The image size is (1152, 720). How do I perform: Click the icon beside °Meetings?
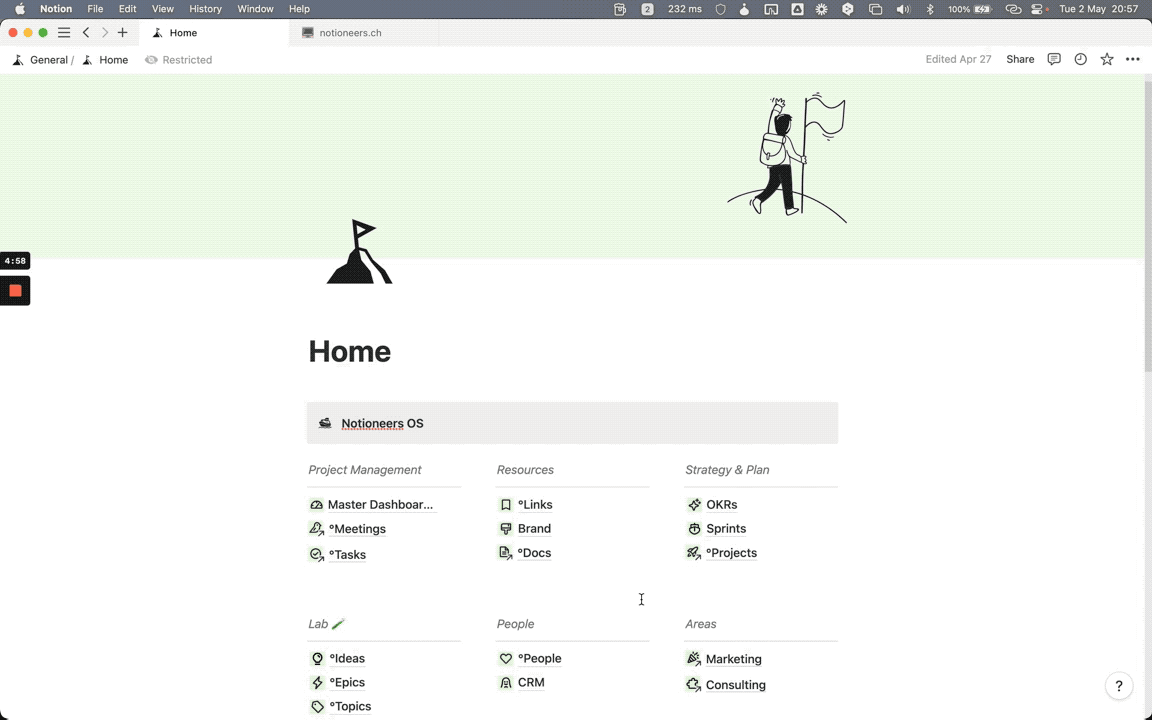(317, 529)
